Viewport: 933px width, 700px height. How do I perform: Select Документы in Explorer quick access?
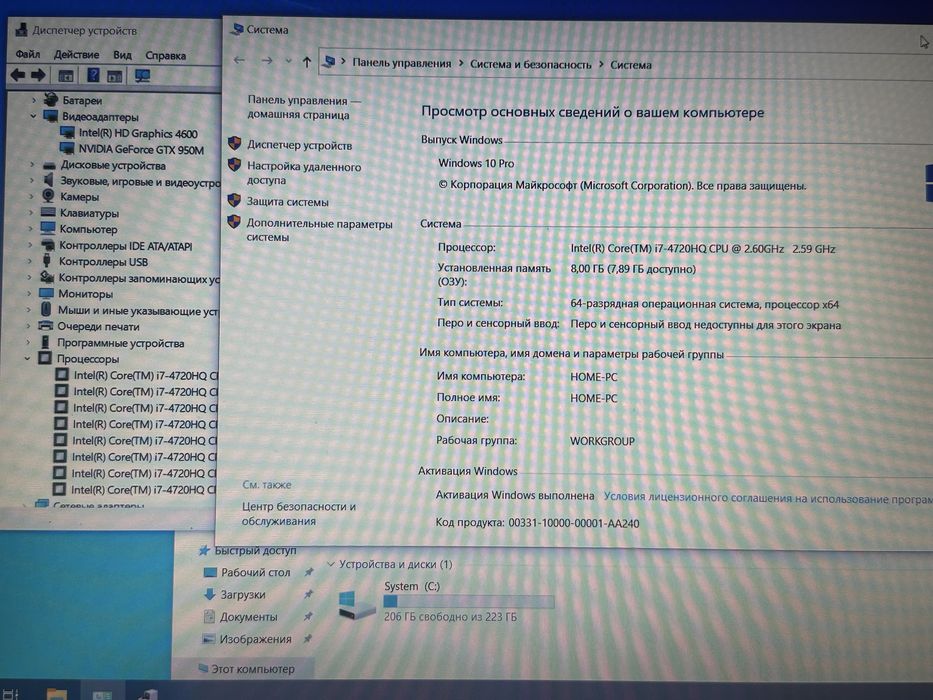(x=248, y=617)
